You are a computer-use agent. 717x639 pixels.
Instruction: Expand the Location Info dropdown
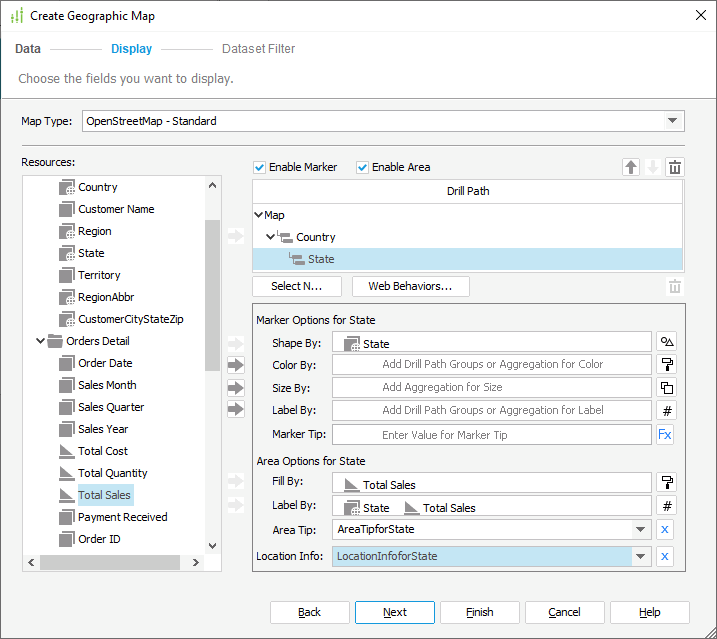coord(640,556)
